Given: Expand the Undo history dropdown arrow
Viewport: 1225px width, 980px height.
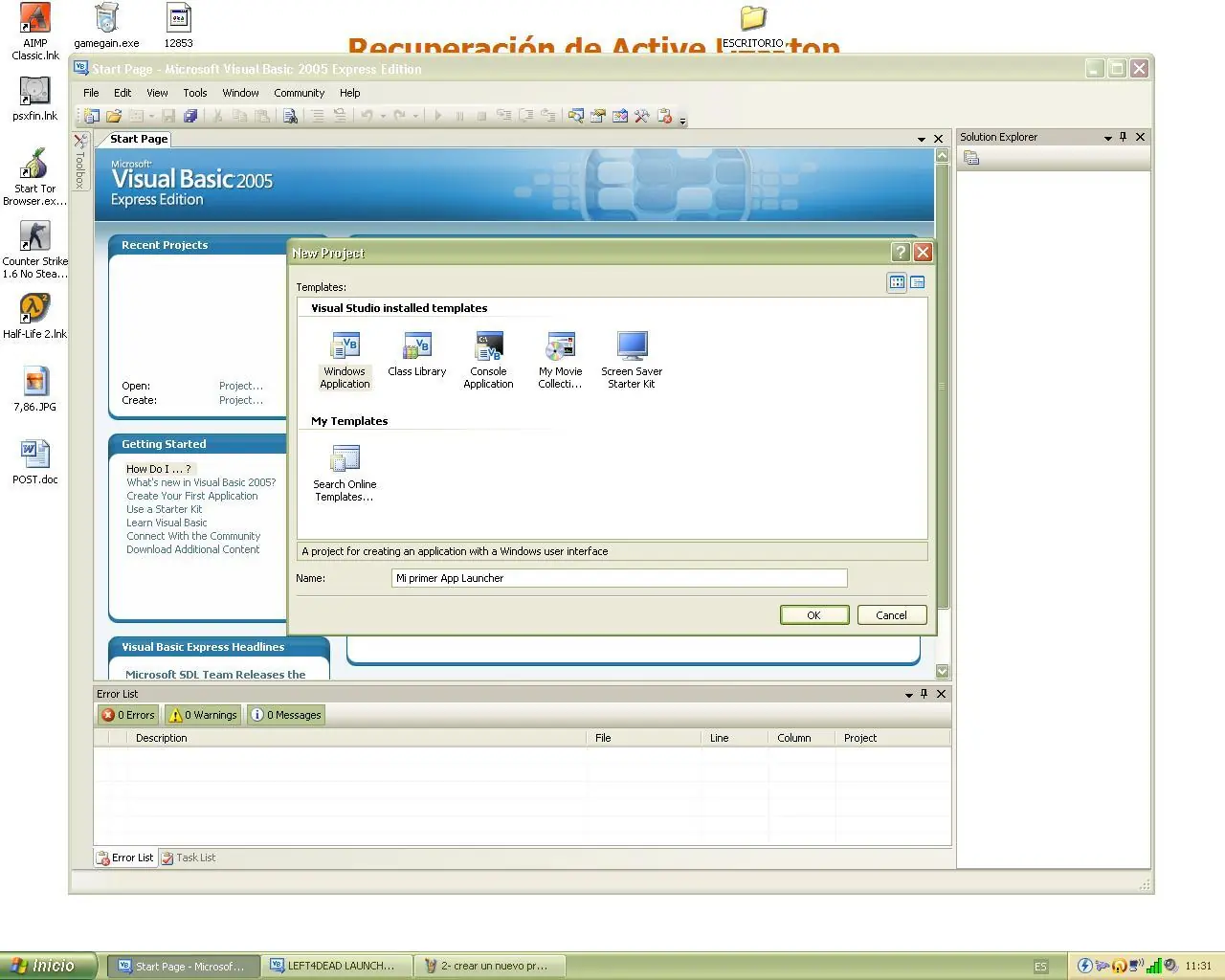Looking at the screenshot, I should click(383, 117).
